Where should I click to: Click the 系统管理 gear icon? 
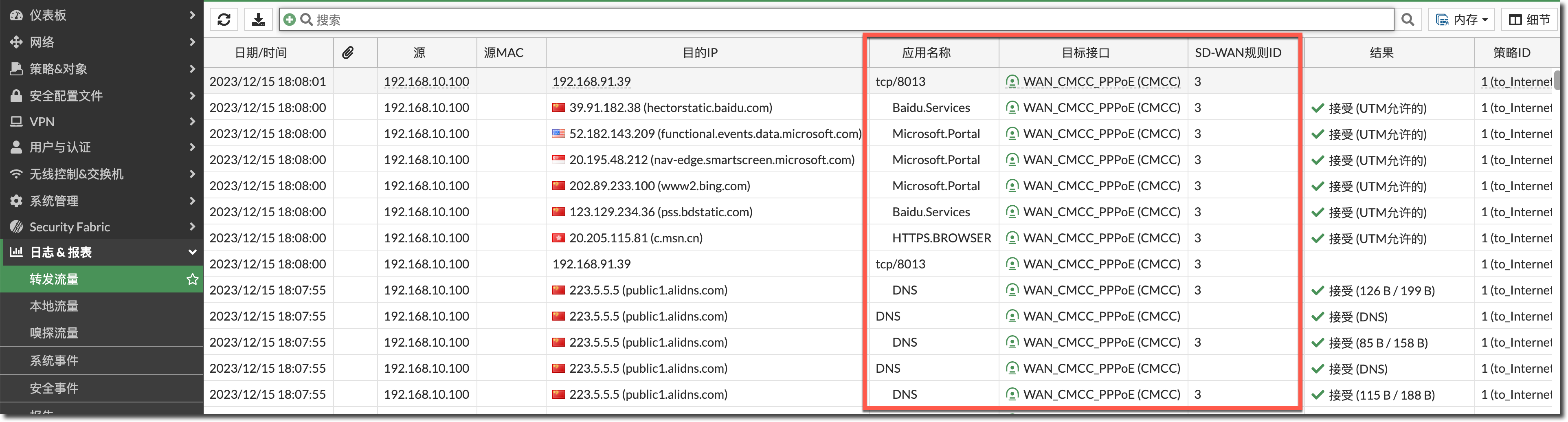[16, 201]
